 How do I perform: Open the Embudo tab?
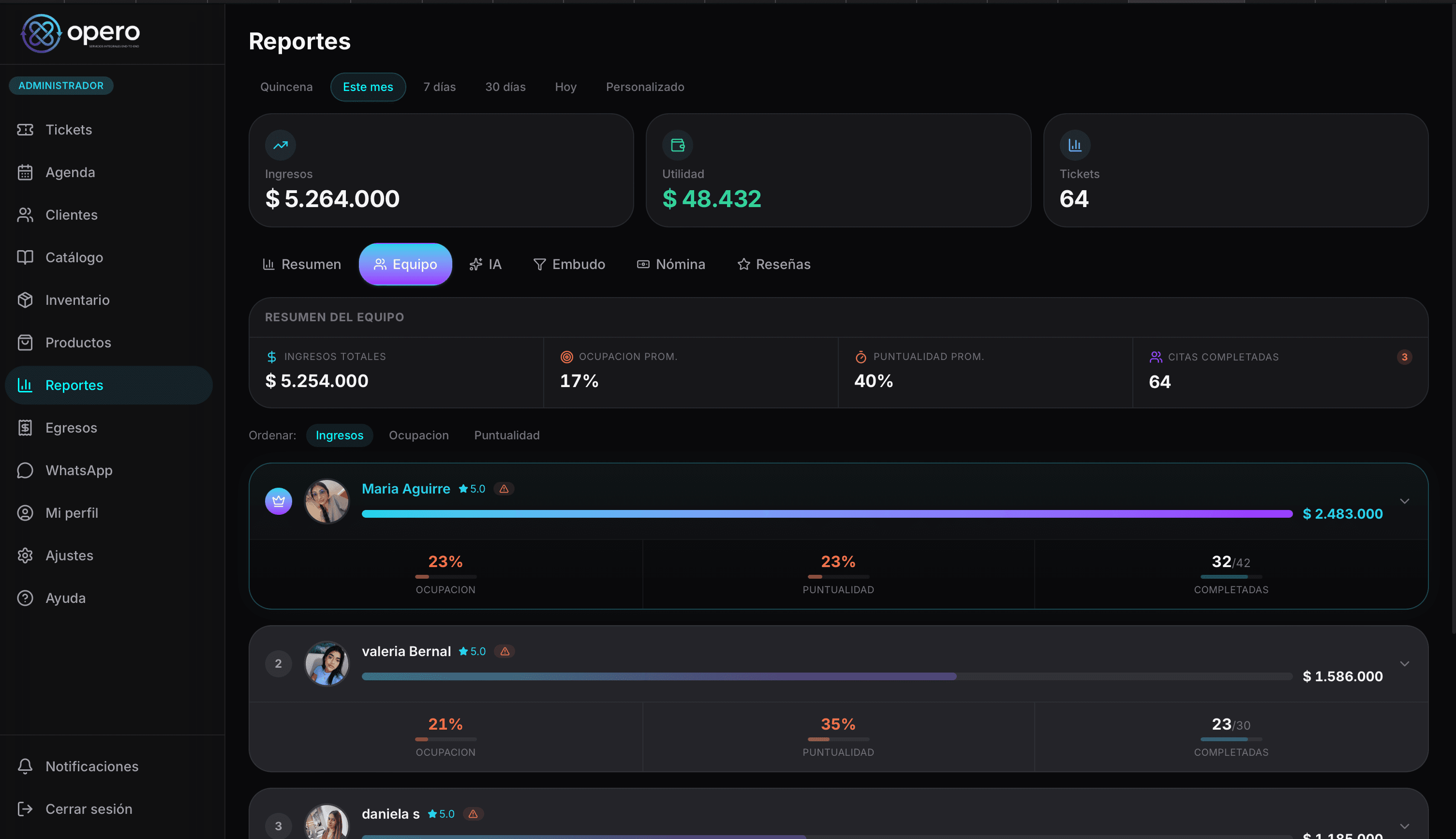[x=568, y=265]
